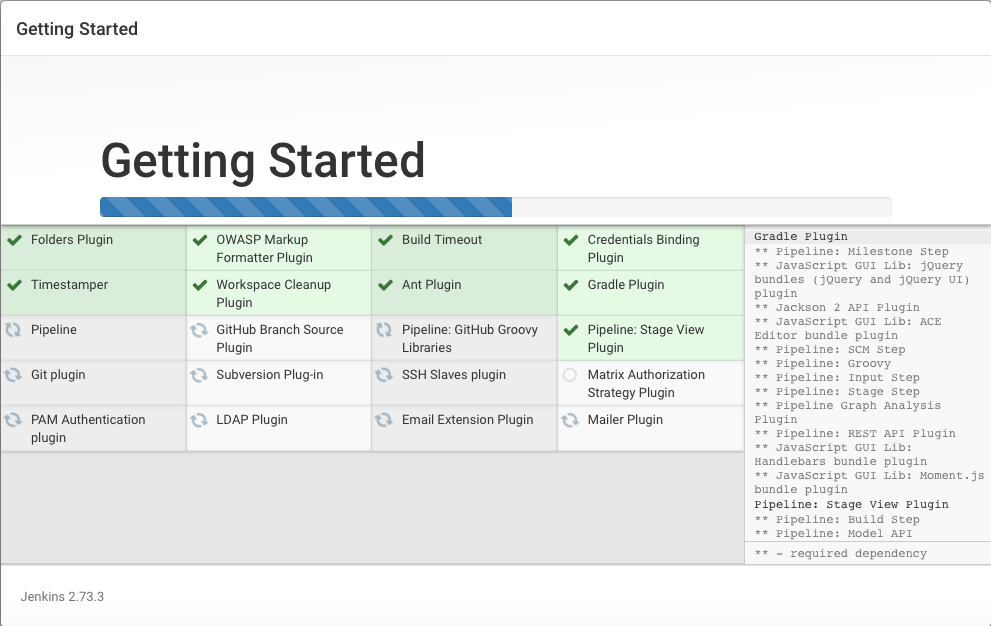Click the refresh icon next to Git plugin
991x626 pixels.
coord(14,375)
